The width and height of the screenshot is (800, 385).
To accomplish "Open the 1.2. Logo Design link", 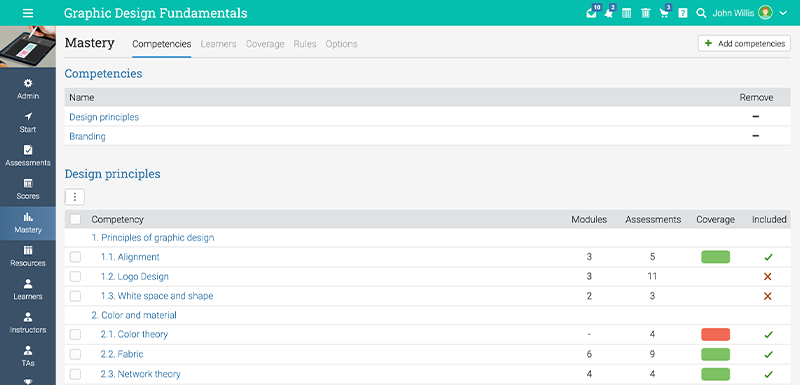I will click(135, 276).
